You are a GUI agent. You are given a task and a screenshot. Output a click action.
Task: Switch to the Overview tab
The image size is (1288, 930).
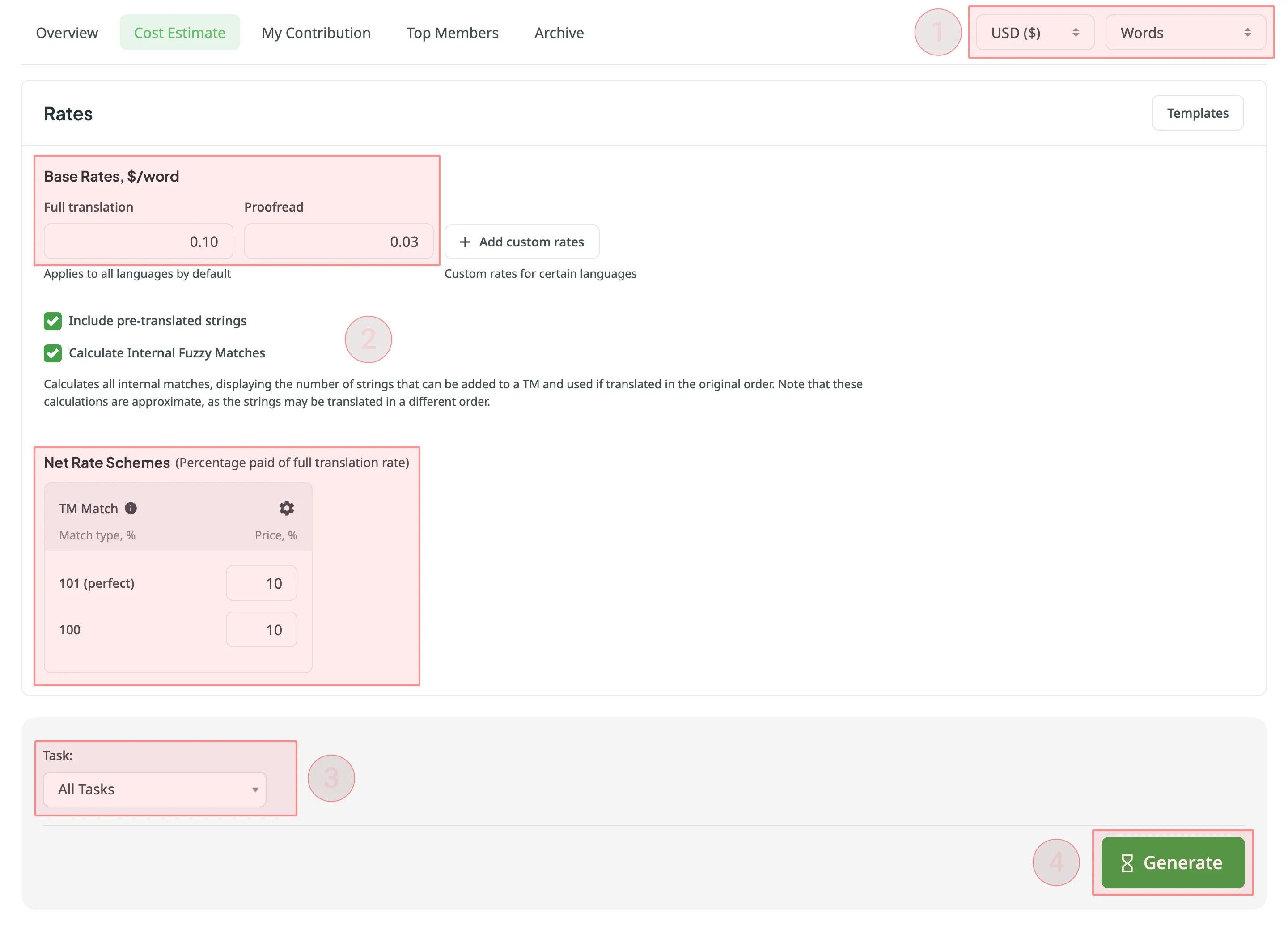tap(67, 32)
